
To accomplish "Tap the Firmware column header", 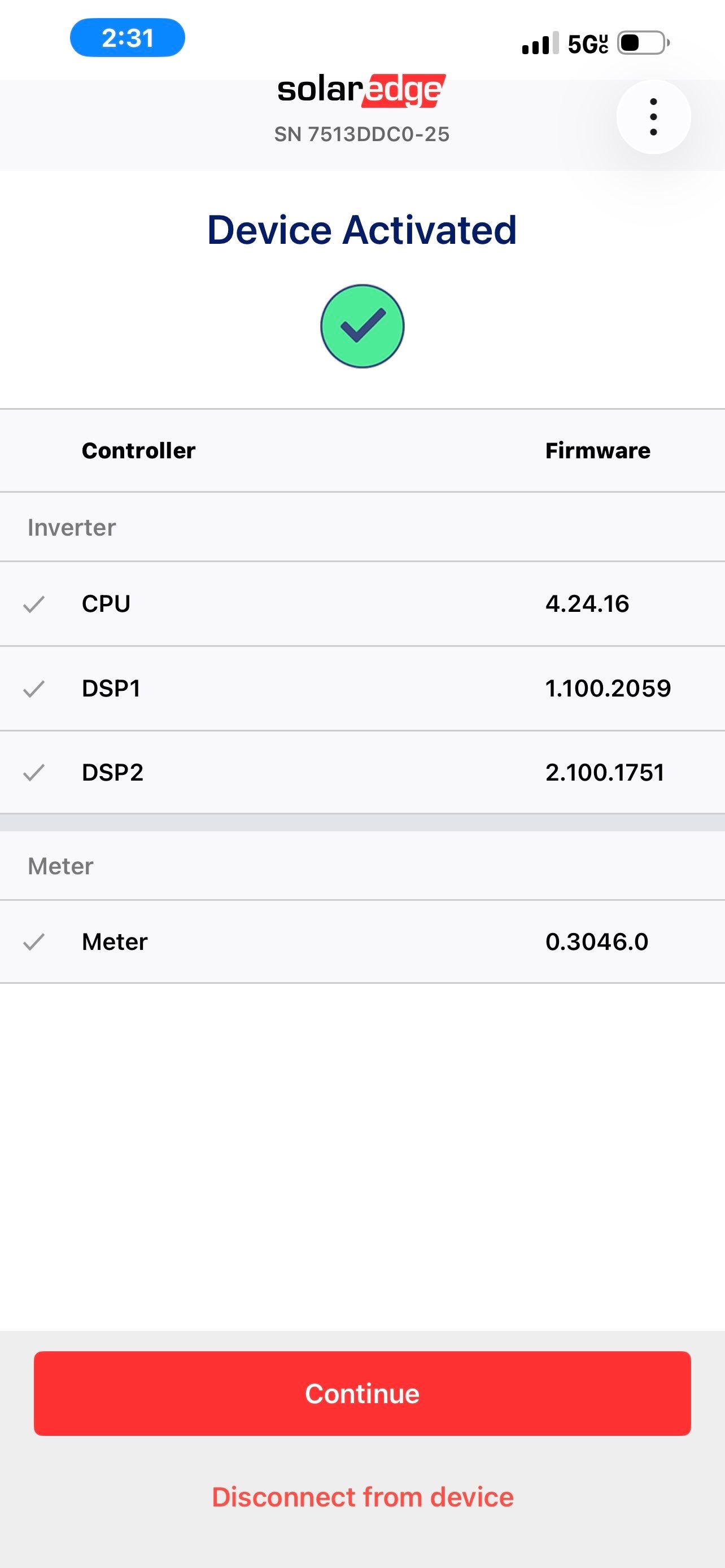I will 598,450.
